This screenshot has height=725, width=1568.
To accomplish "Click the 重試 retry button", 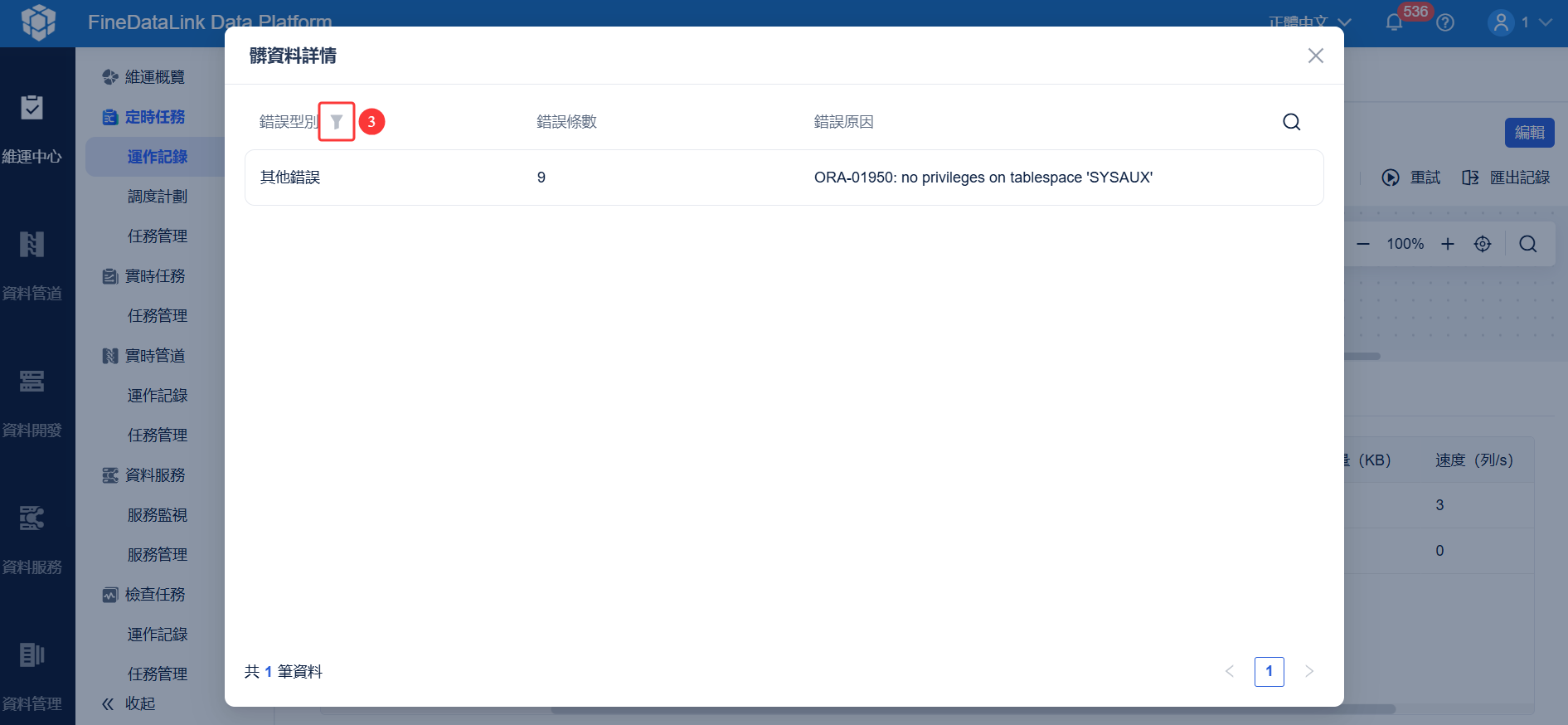I will 1411,178.
